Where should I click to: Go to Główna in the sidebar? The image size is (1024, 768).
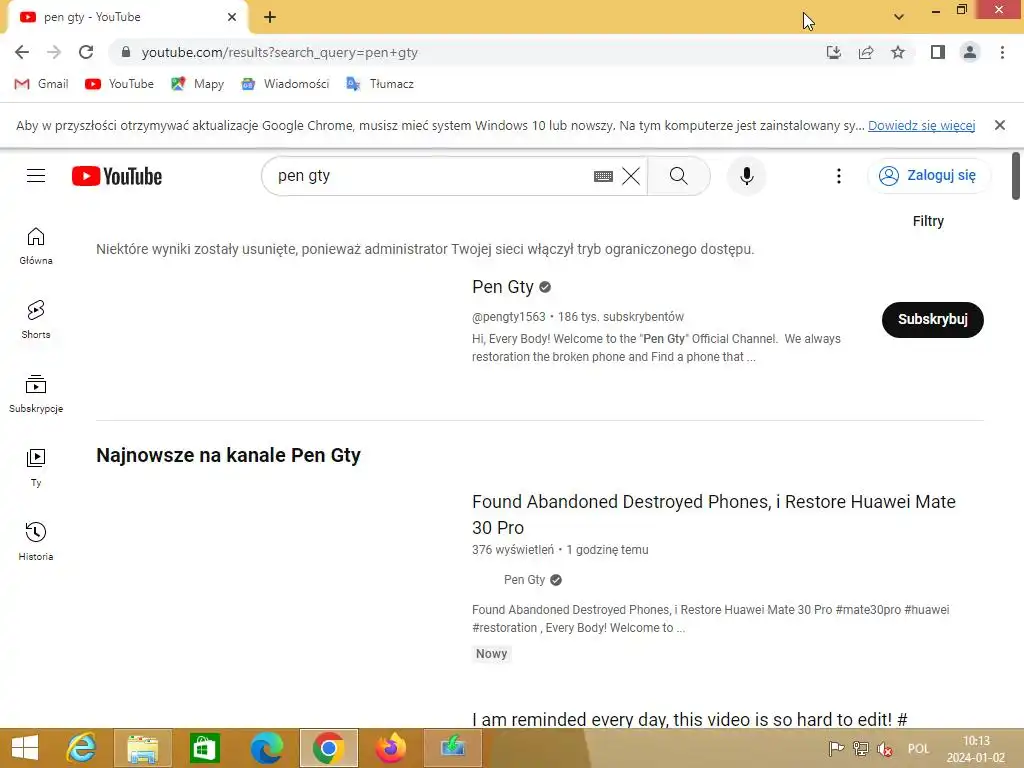(x=36, y=246)
